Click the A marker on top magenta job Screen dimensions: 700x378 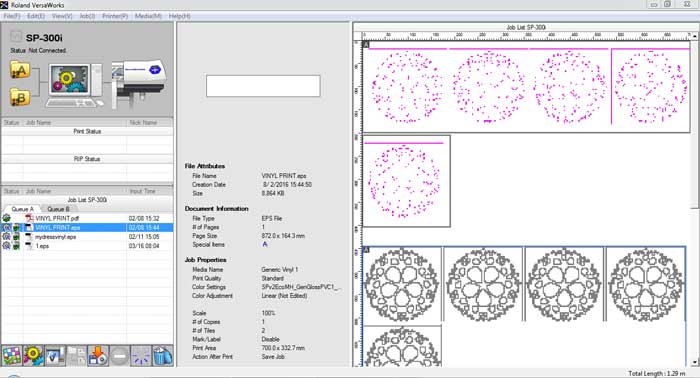(366, 44)
